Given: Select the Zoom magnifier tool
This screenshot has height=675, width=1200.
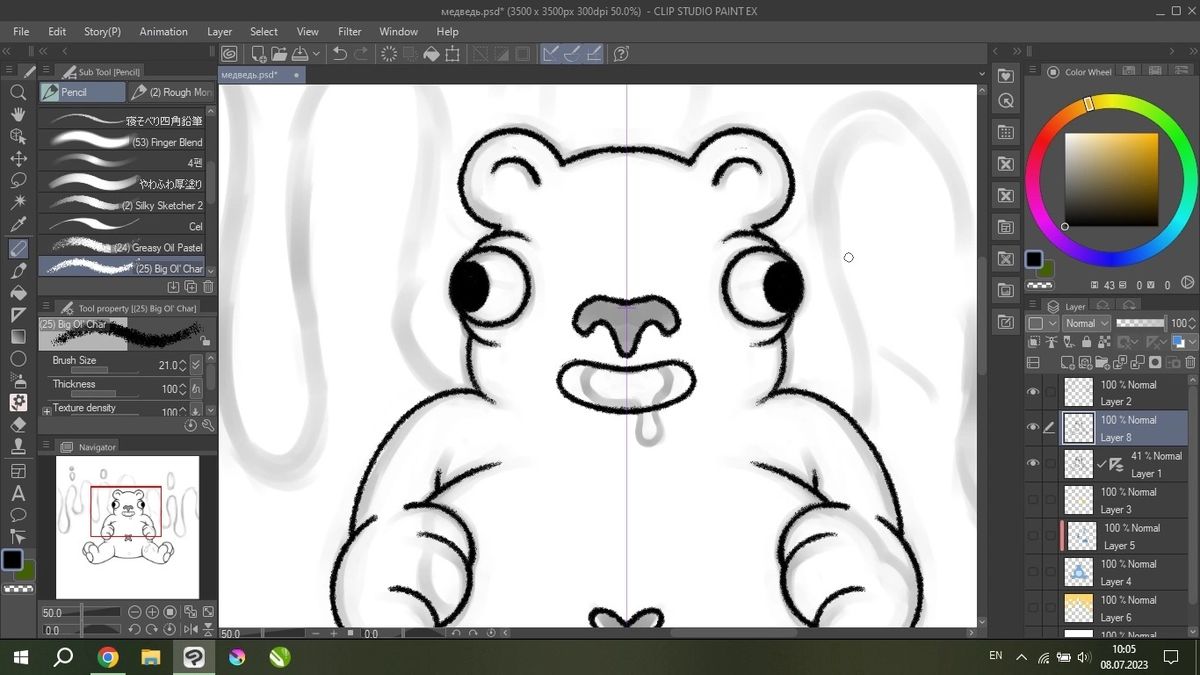Looking at the screenshot, I should click(x=18, y=92).
